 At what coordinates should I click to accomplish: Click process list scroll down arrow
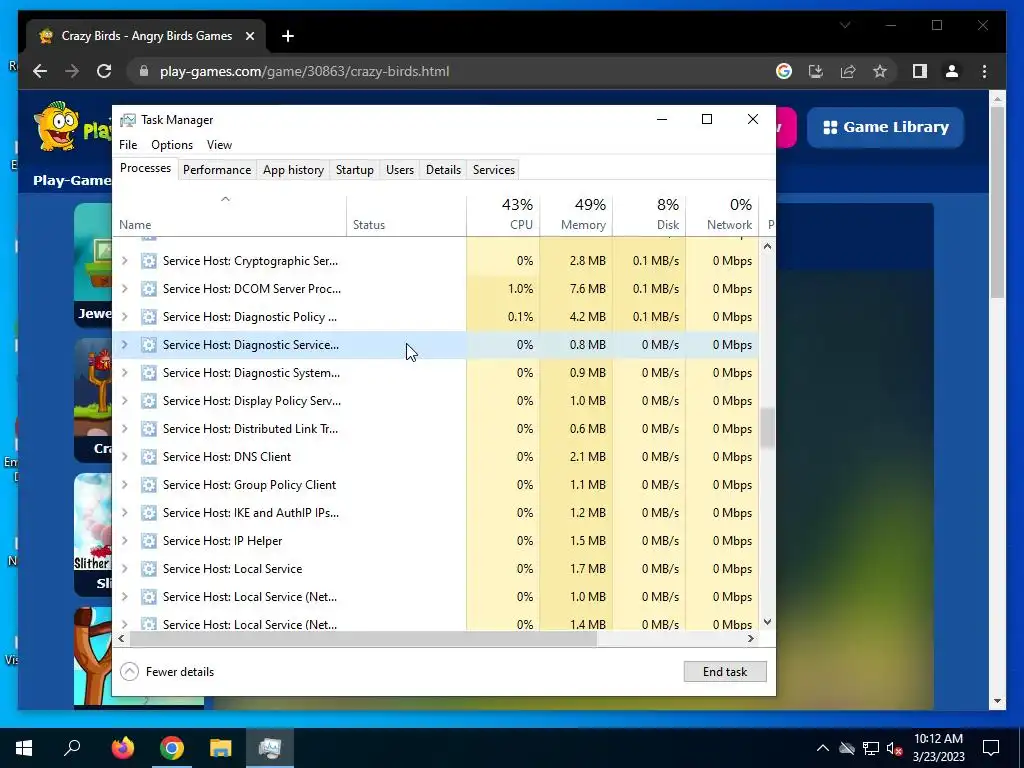(767, 622)
